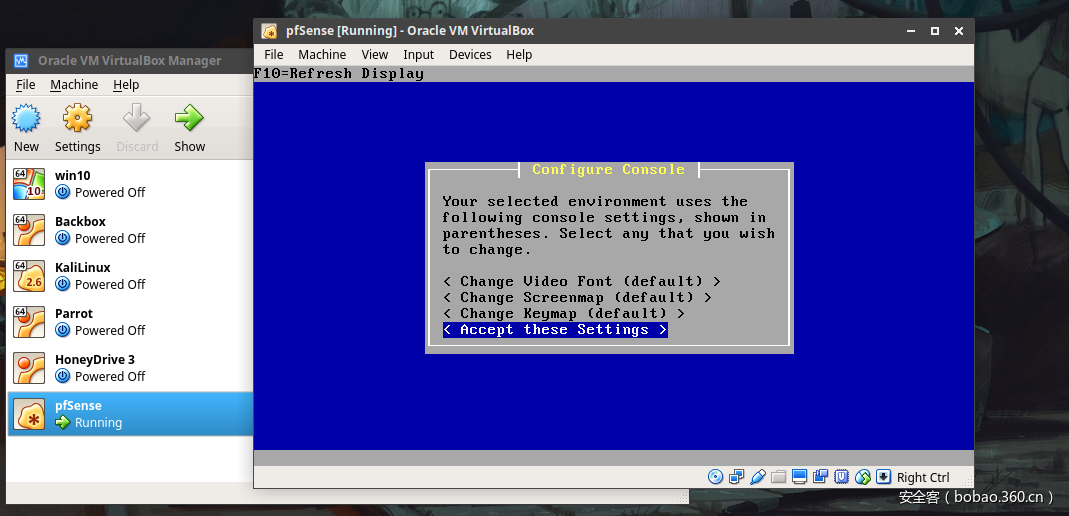Click the New VM toolbar icon

coord(26,119)
